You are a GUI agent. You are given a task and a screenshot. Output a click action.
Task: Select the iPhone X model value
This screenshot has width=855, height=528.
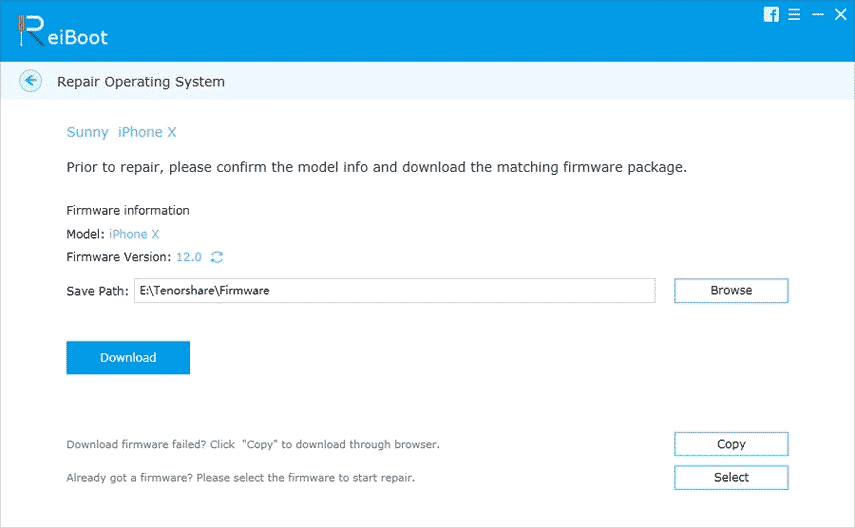(x=134, y=234)
